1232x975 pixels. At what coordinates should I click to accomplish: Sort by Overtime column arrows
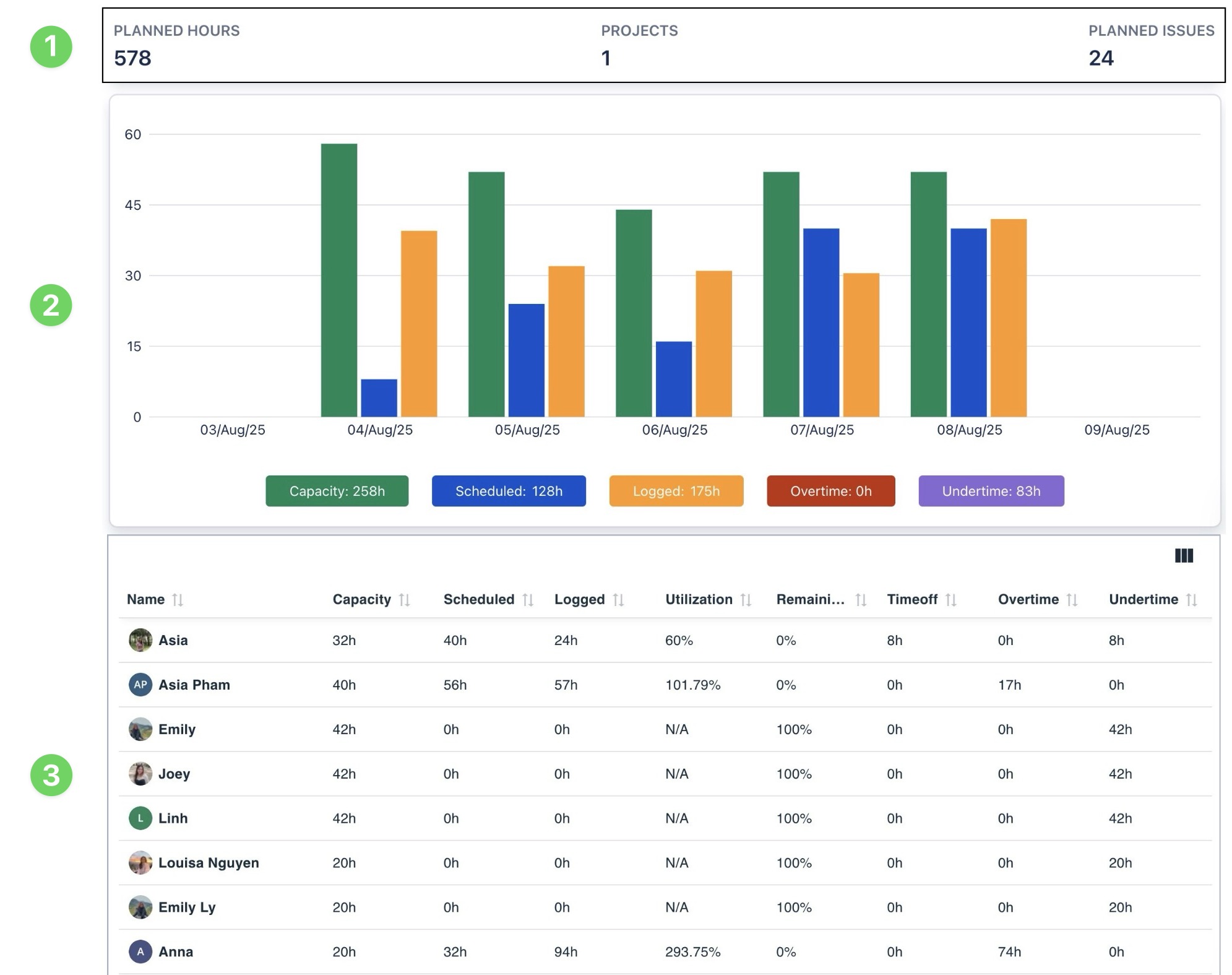click(x=1072, y=599)
